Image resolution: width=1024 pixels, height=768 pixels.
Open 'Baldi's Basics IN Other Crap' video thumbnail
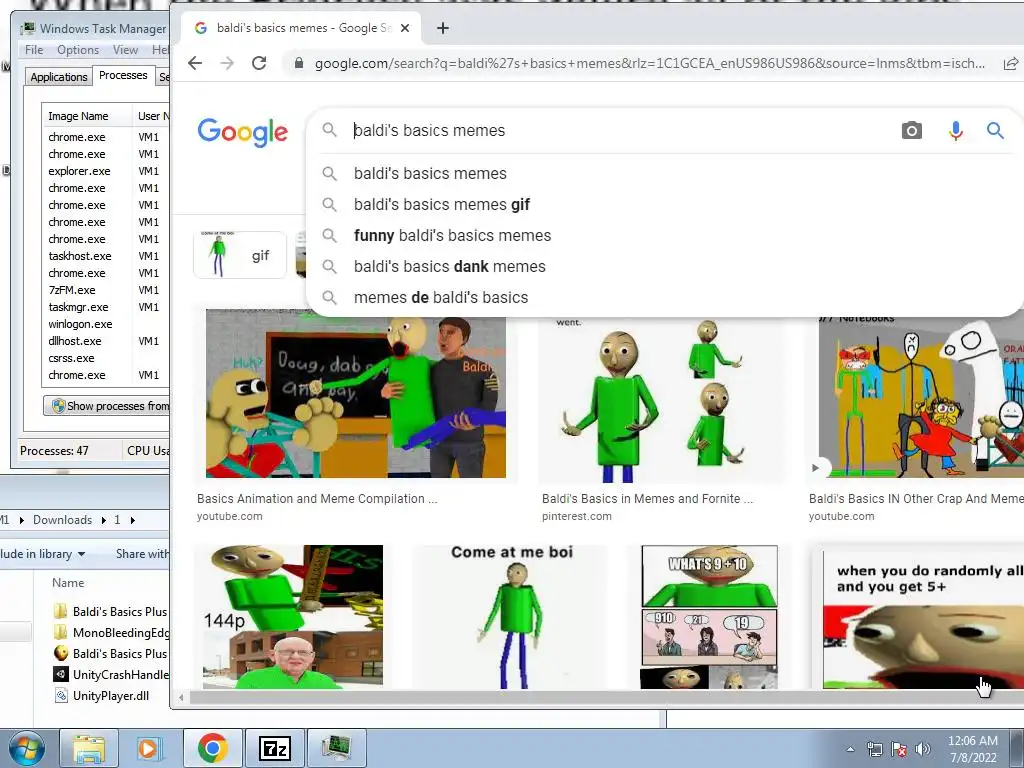921,398
